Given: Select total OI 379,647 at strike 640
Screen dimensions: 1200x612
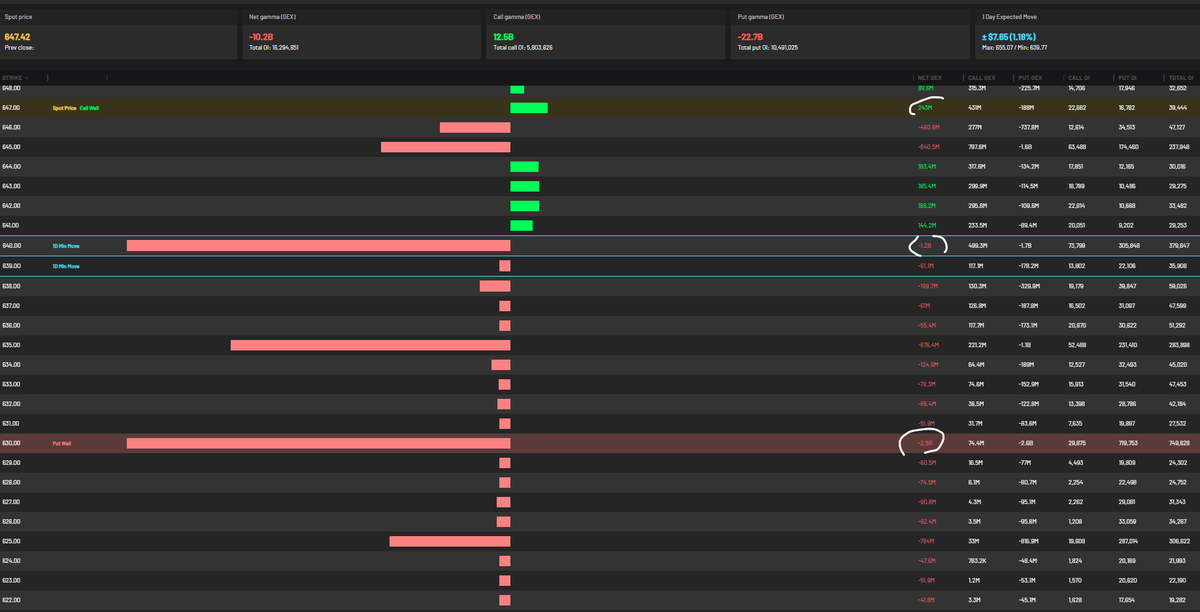Looking at the screenshot, I should [x=1177, y=245].
